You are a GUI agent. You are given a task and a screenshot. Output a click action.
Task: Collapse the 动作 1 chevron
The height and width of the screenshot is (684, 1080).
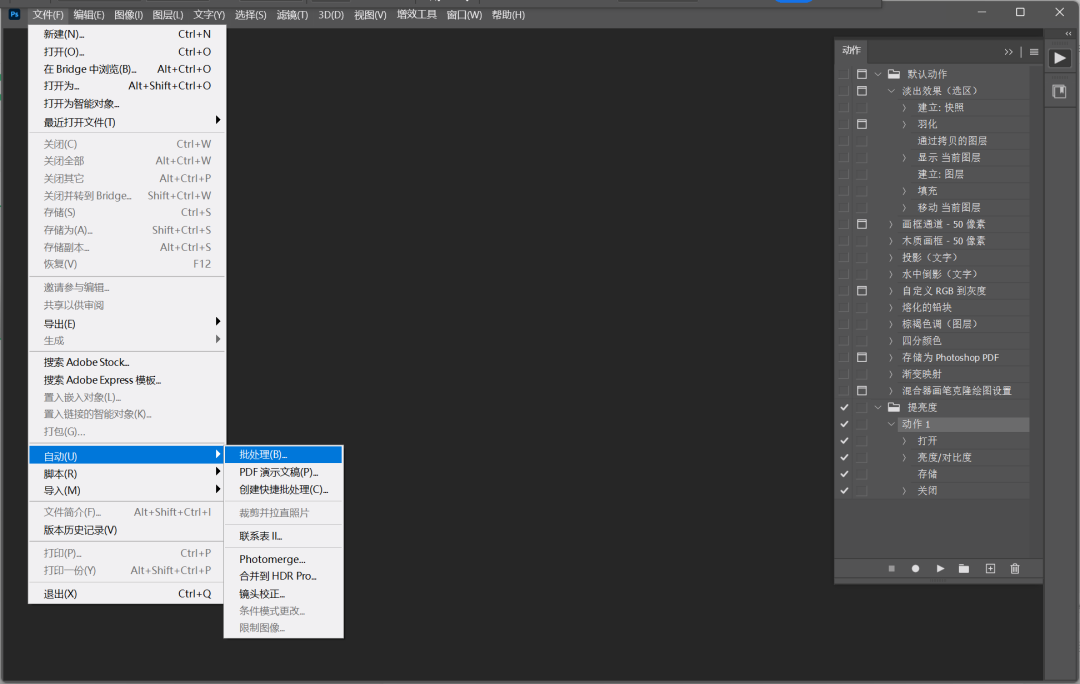891,424
